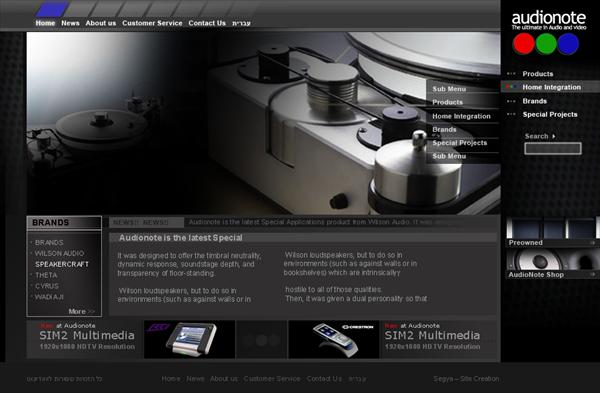The image size is (600, 393).
Task: Click the Search arrow label
Action: 540,136
